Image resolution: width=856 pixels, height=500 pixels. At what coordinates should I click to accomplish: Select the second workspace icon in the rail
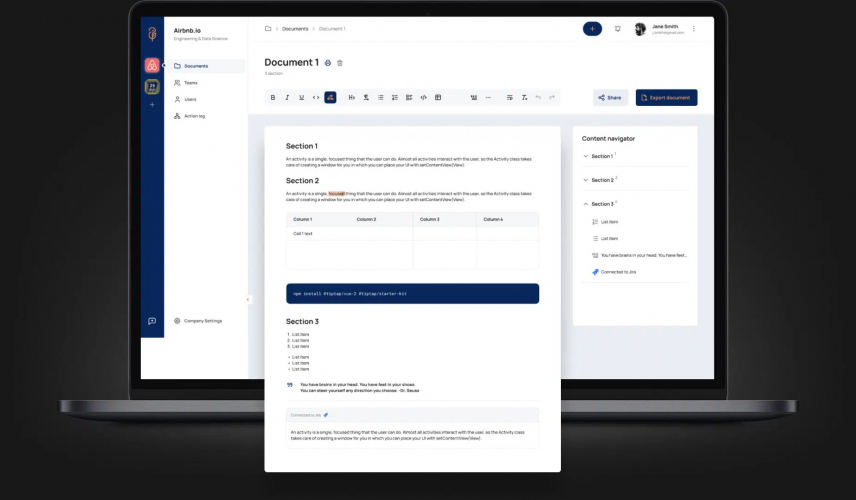(x=152, y=86)
